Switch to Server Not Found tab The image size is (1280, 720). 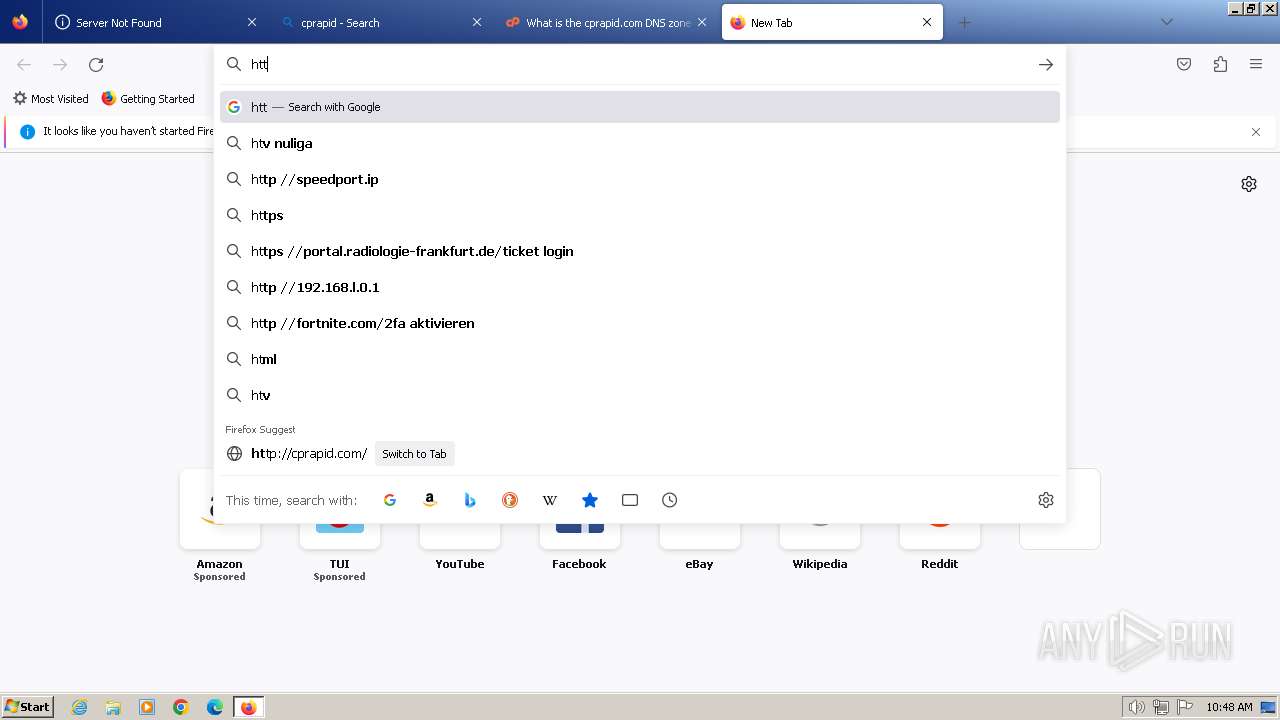155,22
